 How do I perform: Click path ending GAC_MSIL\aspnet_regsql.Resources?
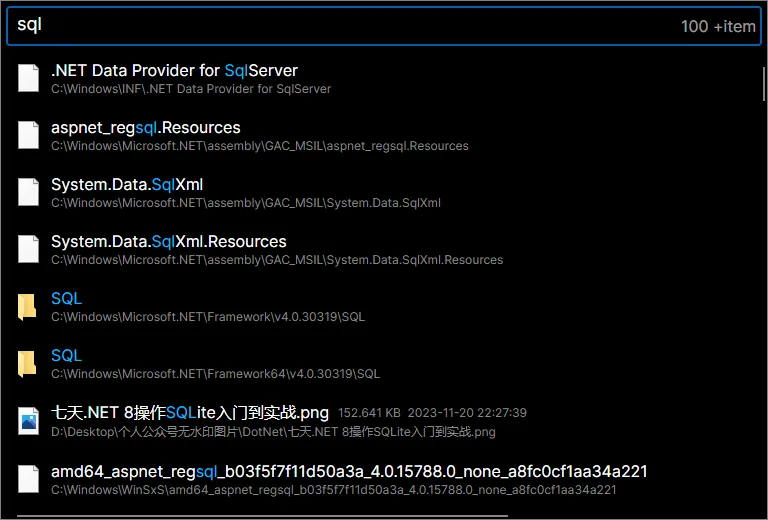pos(260,146)
